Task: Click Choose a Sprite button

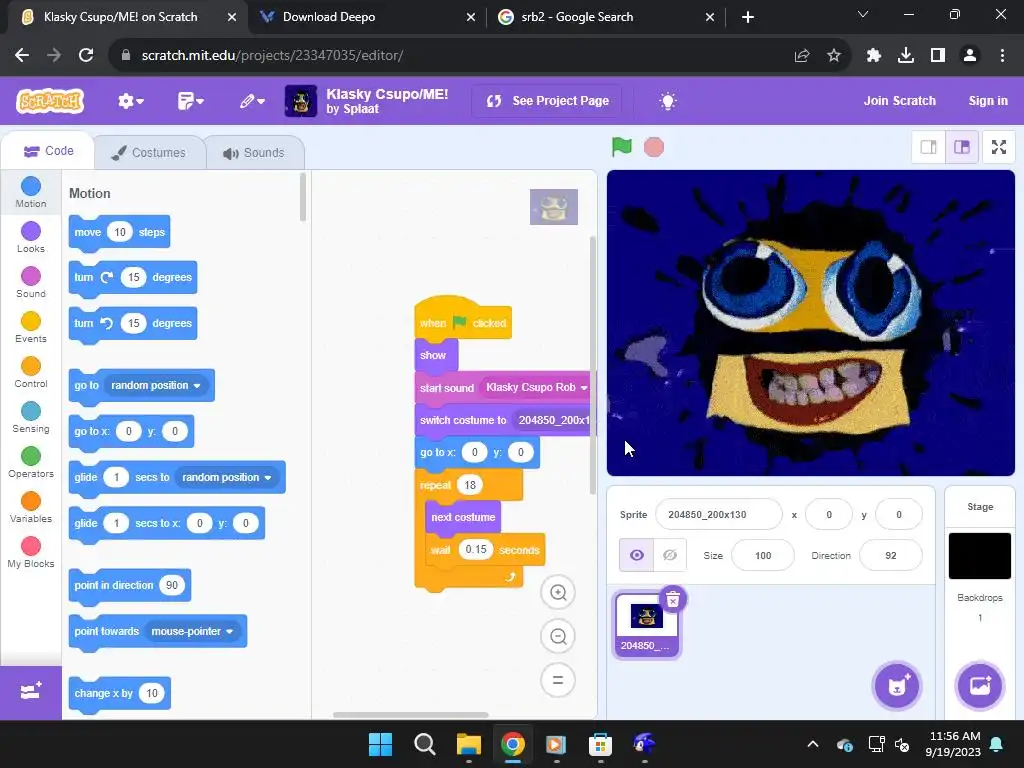Action: pyautogui.click(x=897, y=686)
